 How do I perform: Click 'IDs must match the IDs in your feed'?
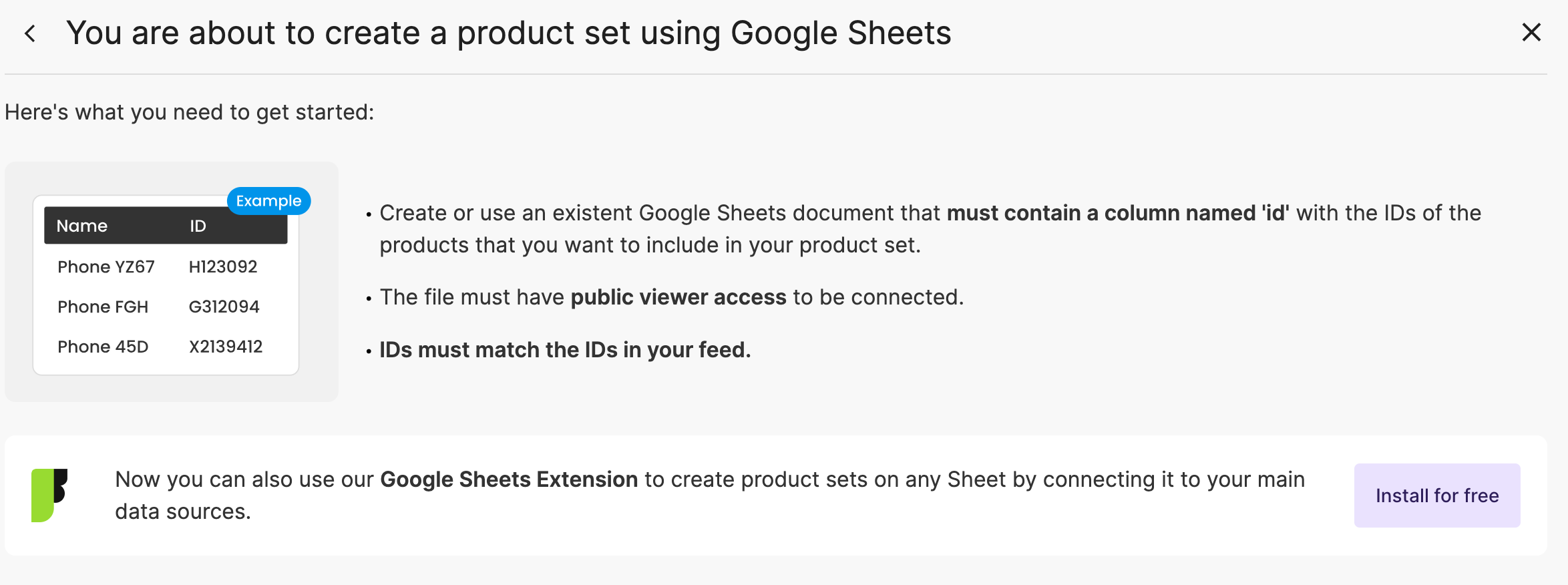tap(565, 350)
